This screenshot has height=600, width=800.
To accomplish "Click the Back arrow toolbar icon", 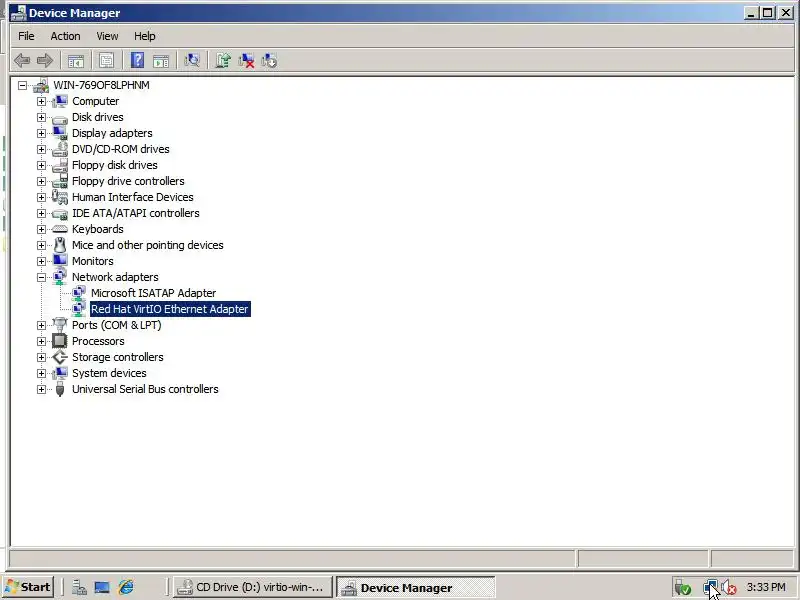I will click(x=22, y=61).
